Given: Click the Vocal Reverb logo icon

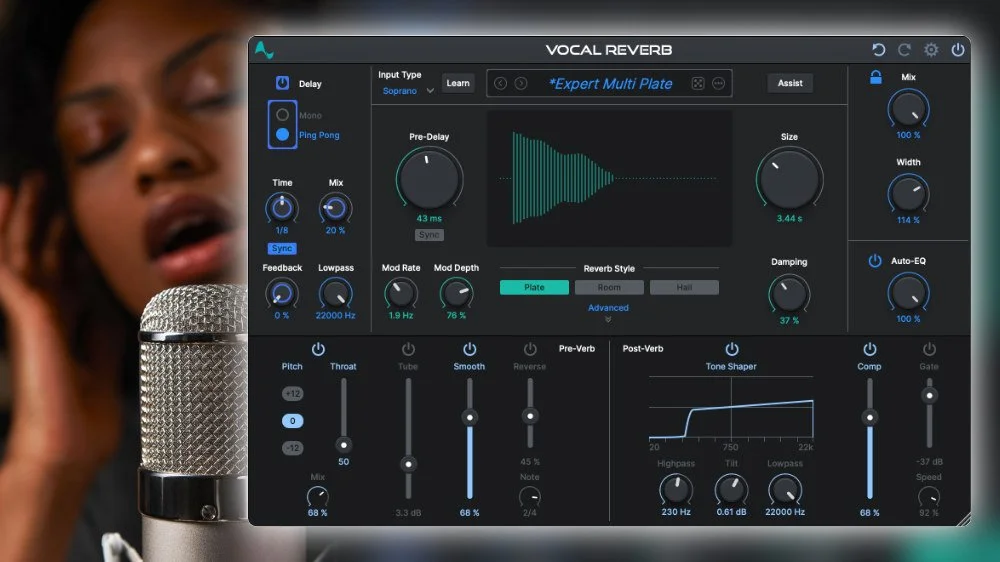Looking at the screenshot, I should [x=264, y=50].
